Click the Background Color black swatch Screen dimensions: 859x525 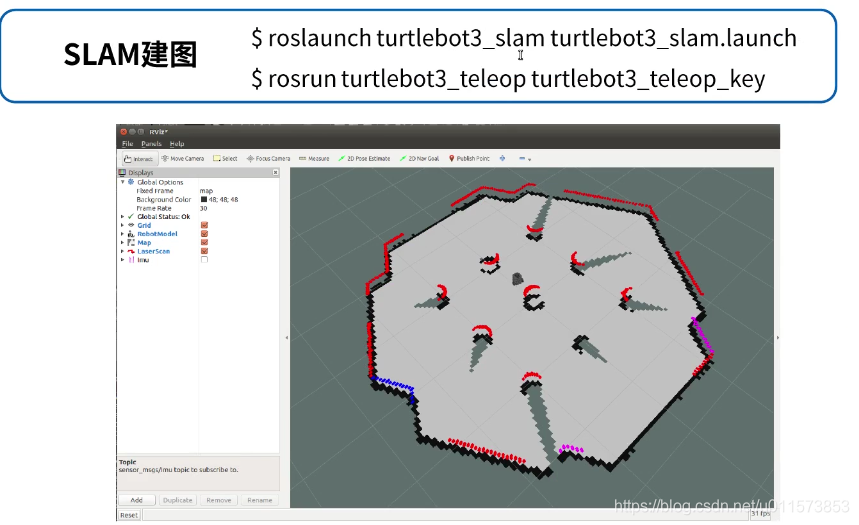[x=204, y=199]
